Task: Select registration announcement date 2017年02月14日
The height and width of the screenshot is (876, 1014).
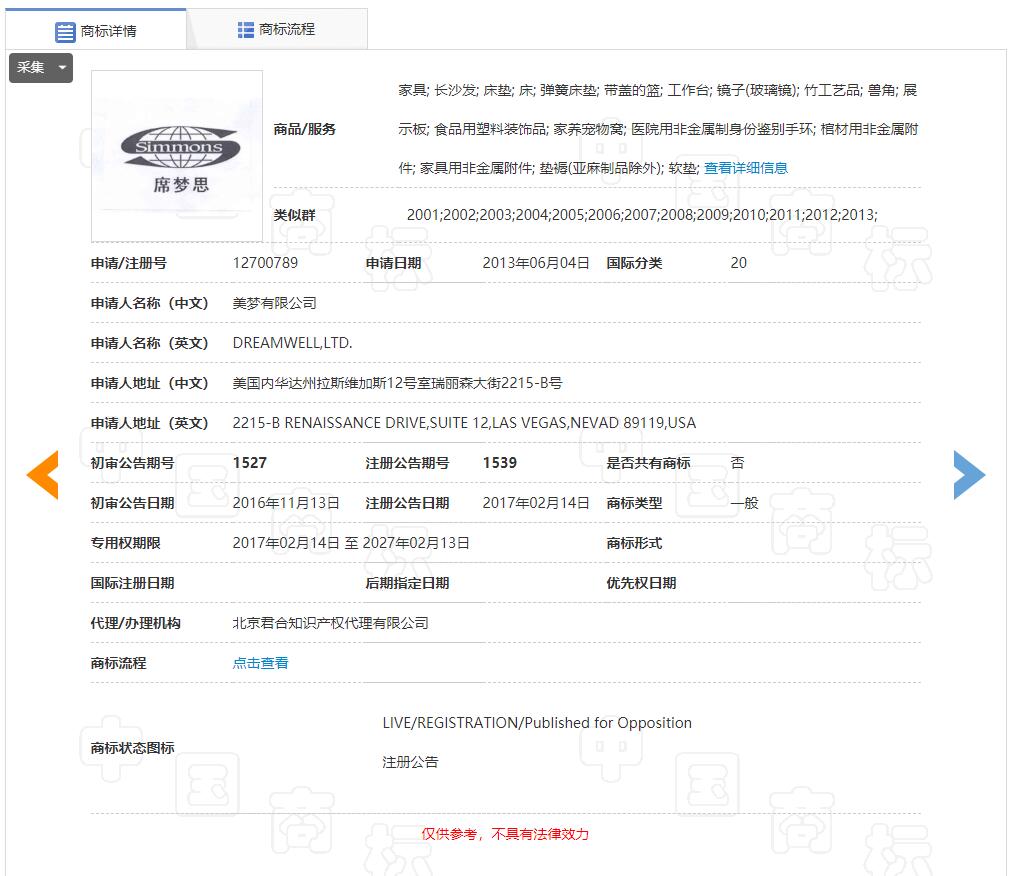Action: [x=535, y=503]
